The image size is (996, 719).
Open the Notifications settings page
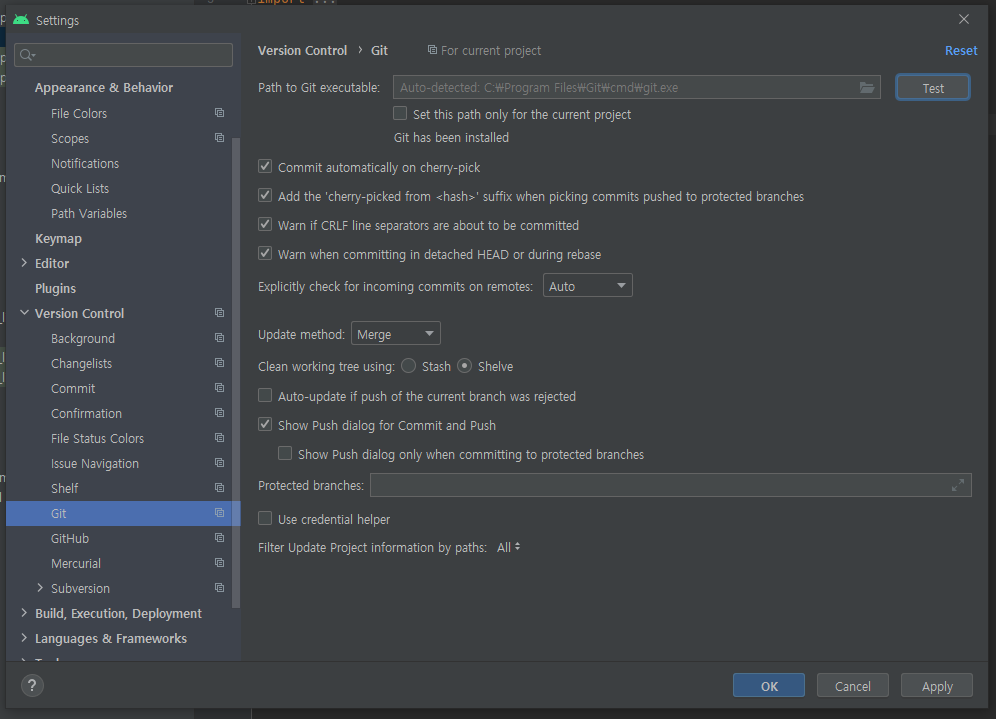coord(85,163)
